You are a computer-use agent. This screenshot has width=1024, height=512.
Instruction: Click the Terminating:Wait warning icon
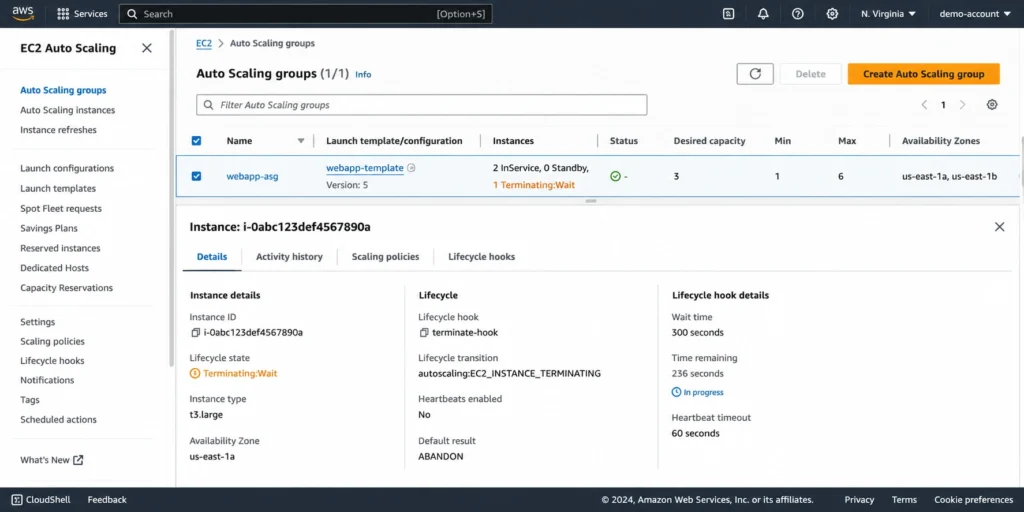pos(195,374)
